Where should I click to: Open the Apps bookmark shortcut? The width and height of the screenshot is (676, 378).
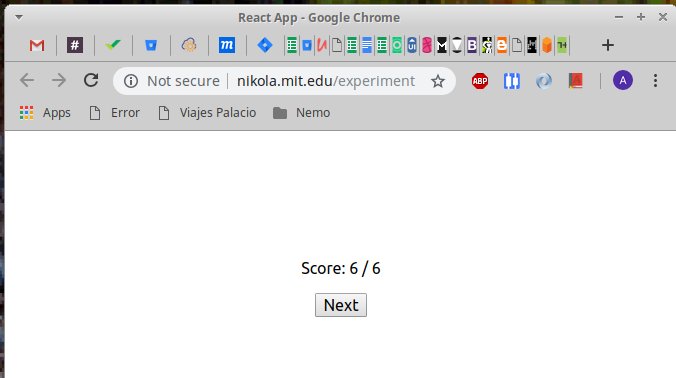click(x=45, y=113)
